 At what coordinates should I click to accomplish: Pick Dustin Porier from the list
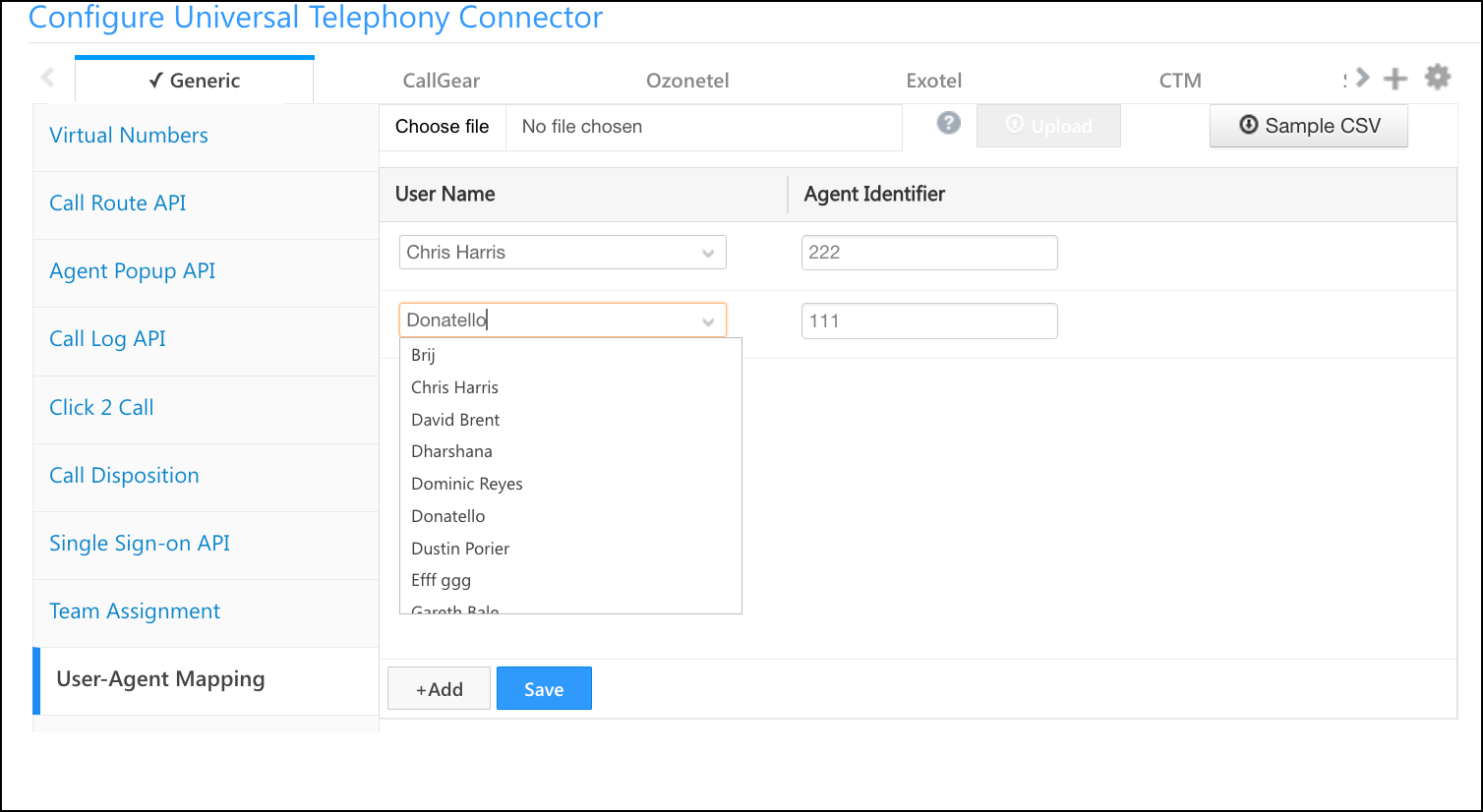coord(570,549)
